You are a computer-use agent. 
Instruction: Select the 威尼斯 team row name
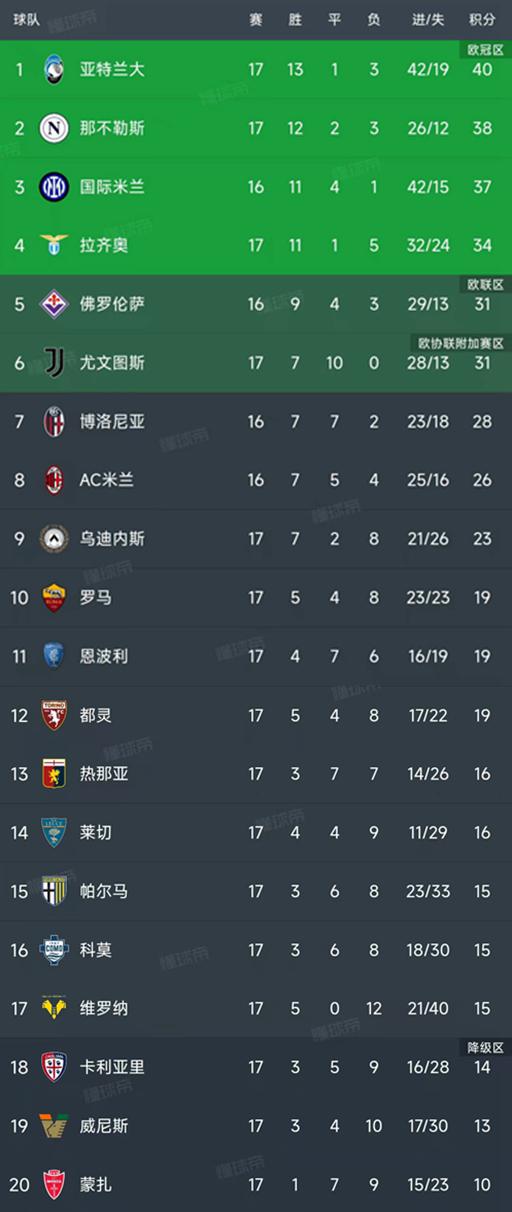pos(104,1126)
